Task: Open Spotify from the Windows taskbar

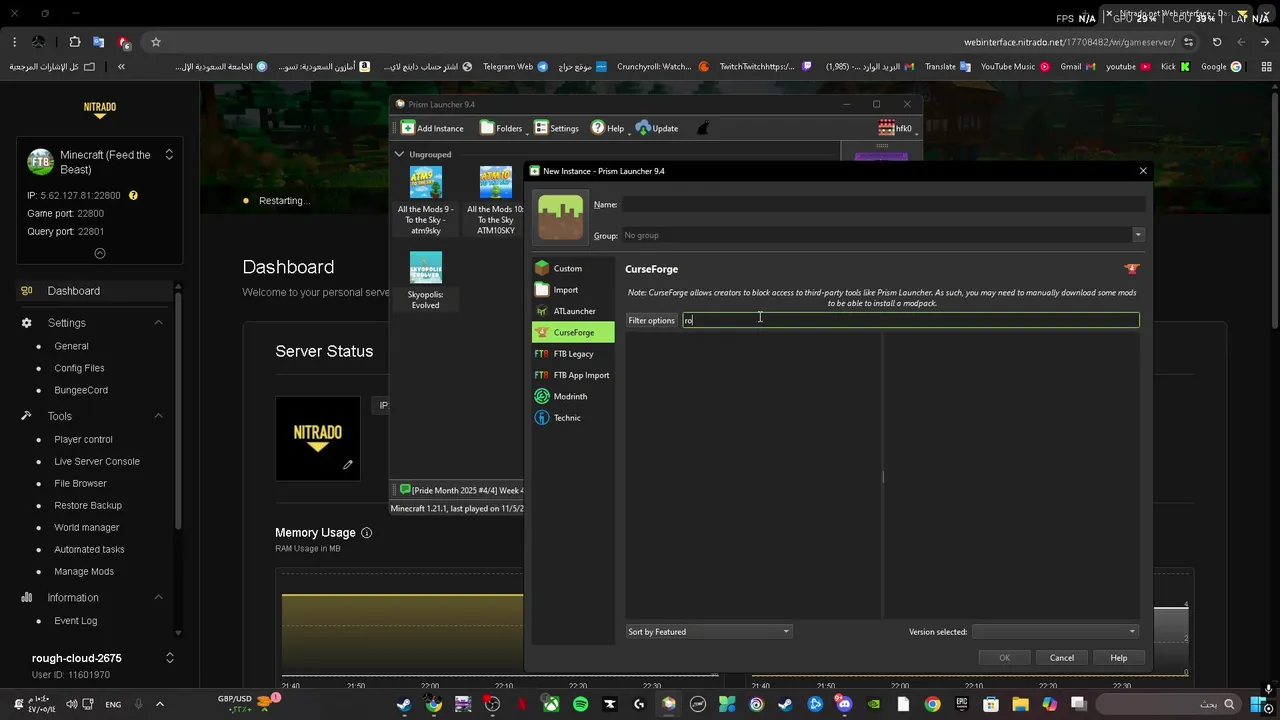Action: pos(581,704)
